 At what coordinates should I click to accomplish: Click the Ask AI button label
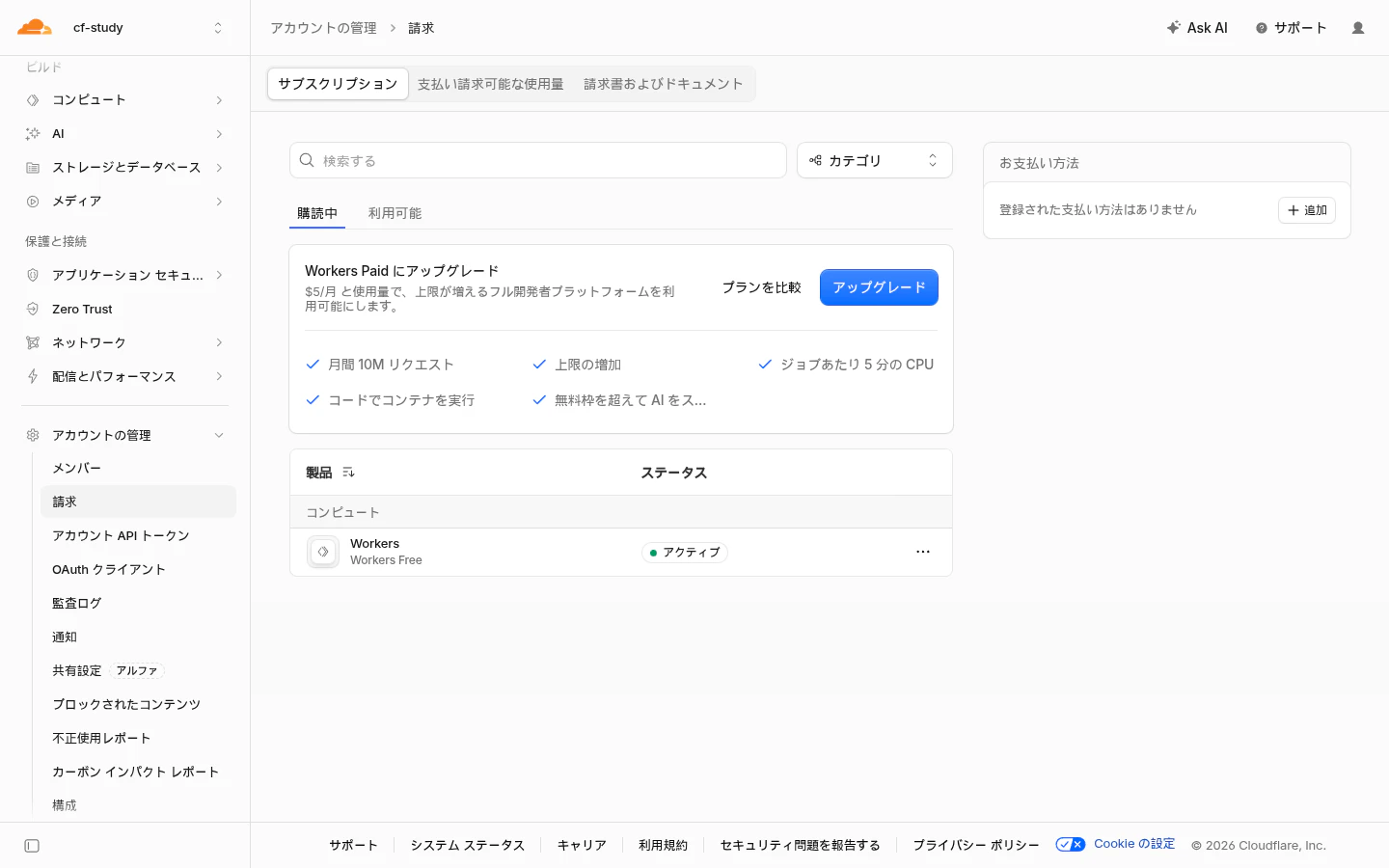tap(1208, 28)
